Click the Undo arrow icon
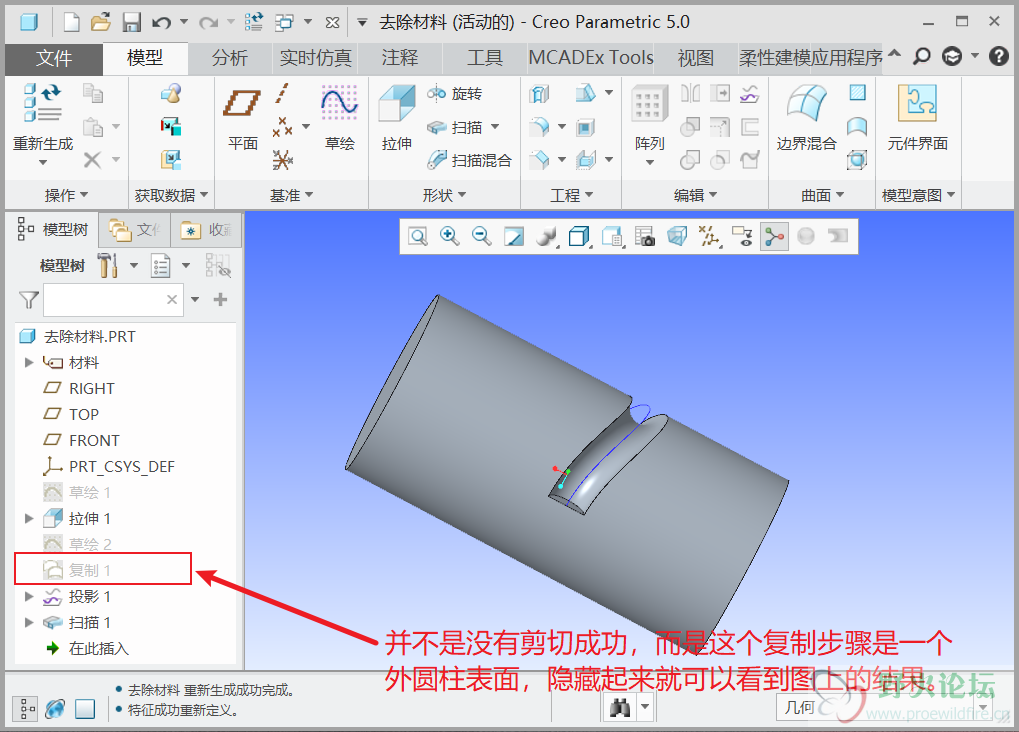Screen dimensions: 1019x732 point(162,23)
